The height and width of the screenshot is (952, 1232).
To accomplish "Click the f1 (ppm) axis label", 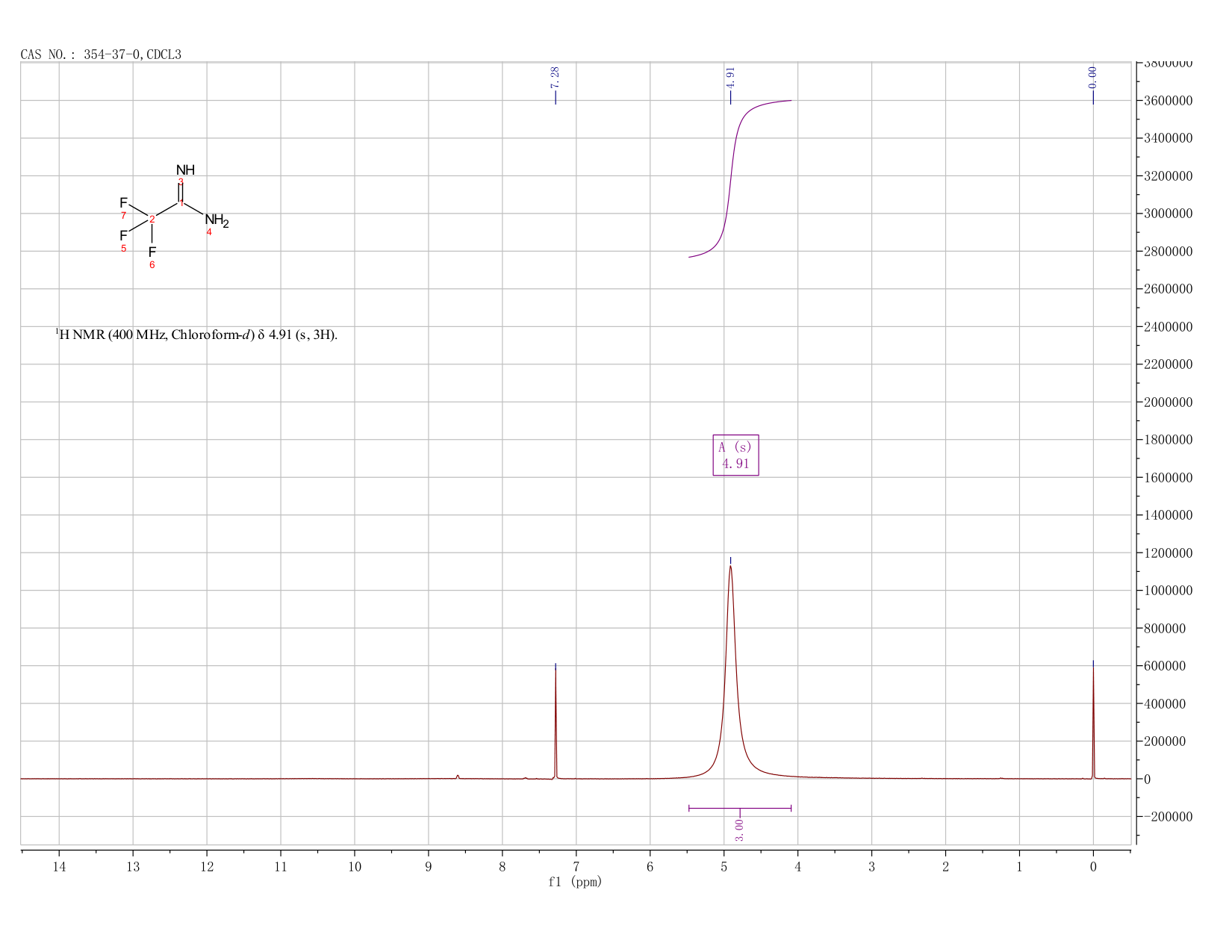I will coord(575,882).
